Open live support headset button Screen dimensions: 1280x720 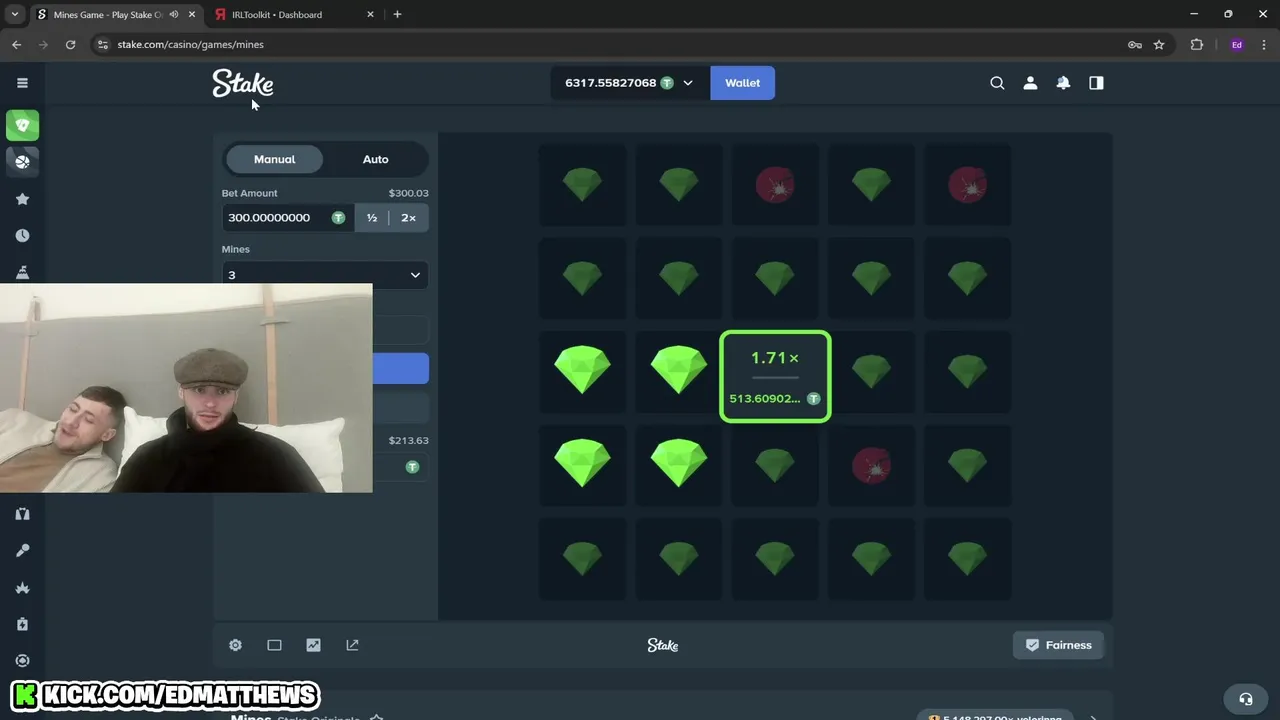pos(1245,699)
